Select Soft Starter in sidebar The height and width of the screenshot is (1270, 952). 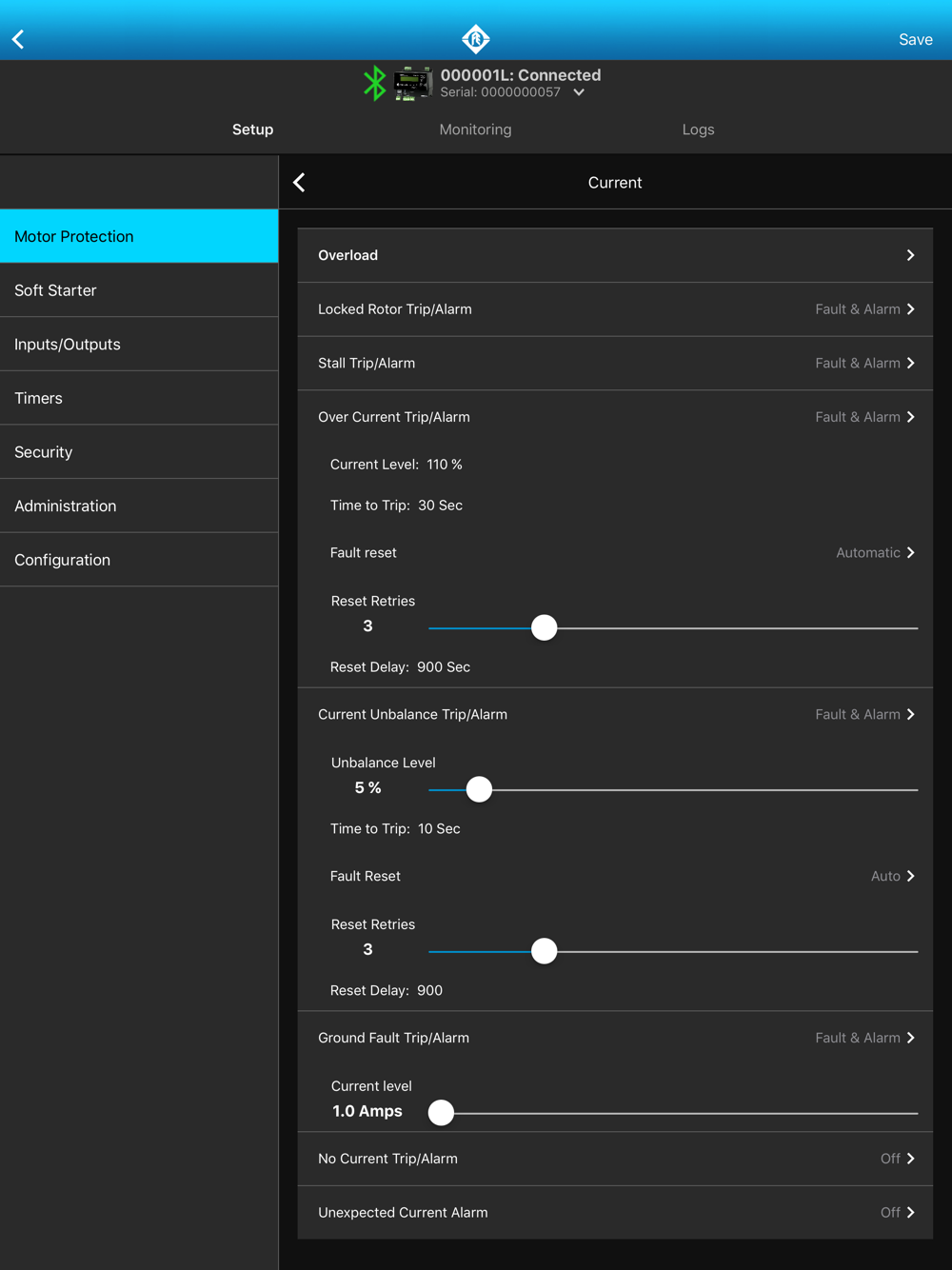click(x=139, y=290)
